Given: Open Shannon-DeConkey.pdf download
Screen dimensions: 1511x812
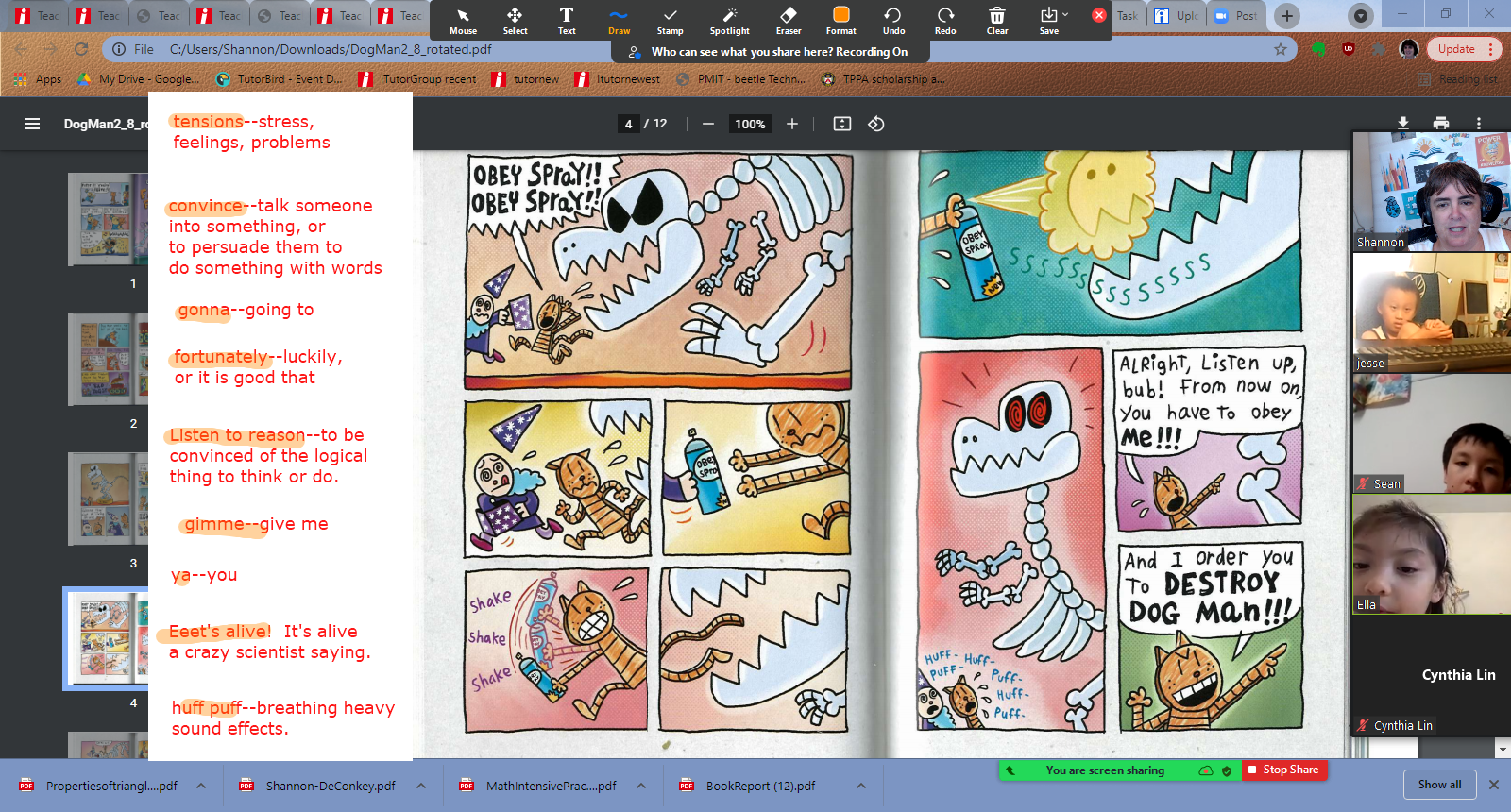Looking at the screenshot, I should coord(319,786).
